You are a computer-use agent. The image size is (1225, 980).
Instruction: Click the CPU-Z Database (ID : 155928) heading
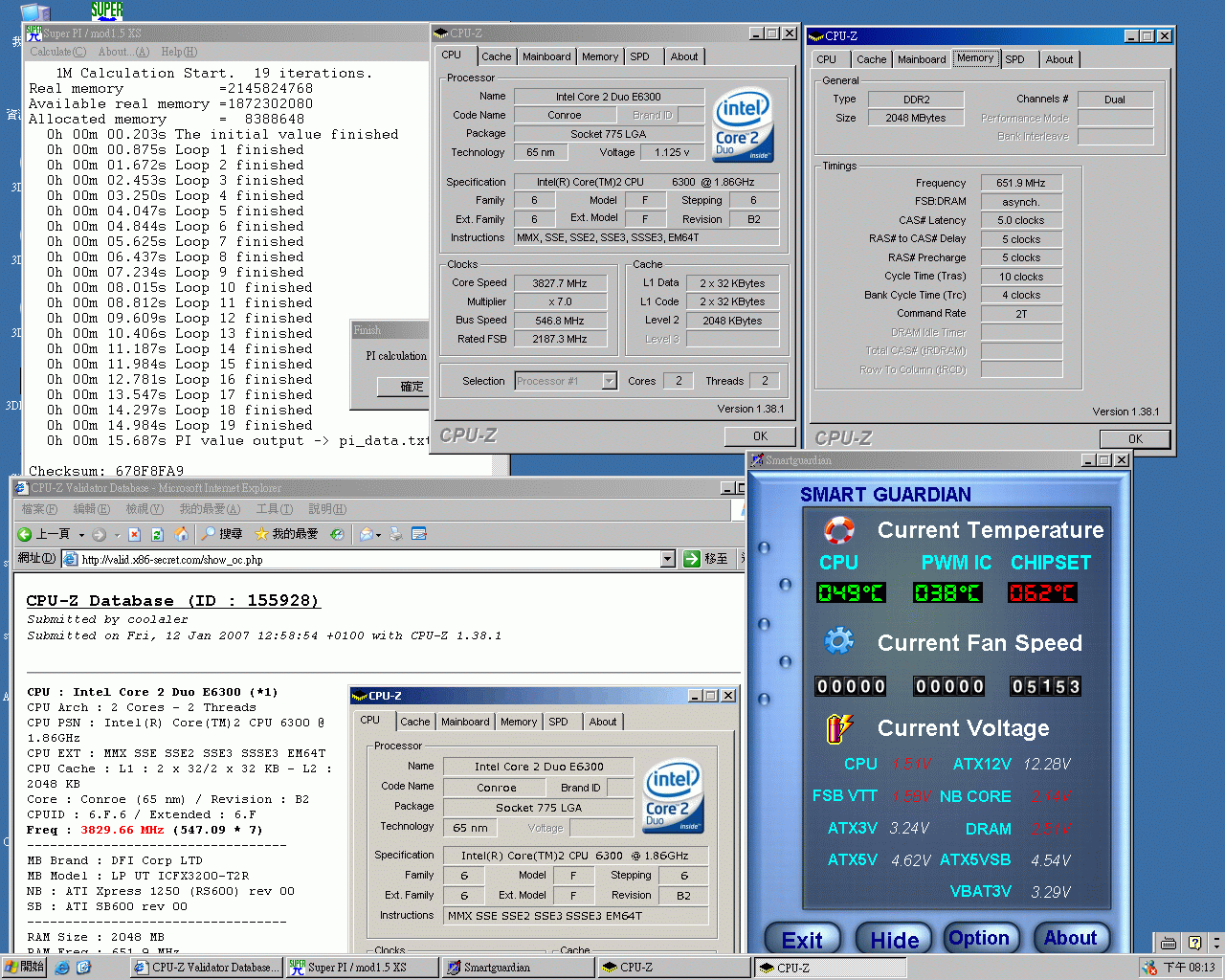[172, 601]
